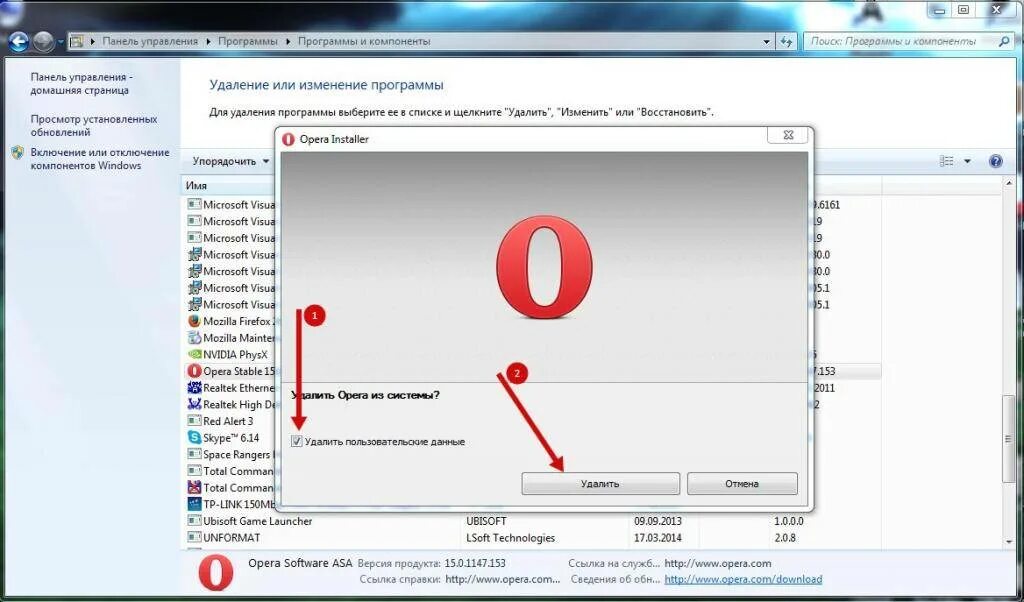1024x602 pixels.
Task: Expand the arrow after 'Панель управления' breadcrumb
Action: 208,41
